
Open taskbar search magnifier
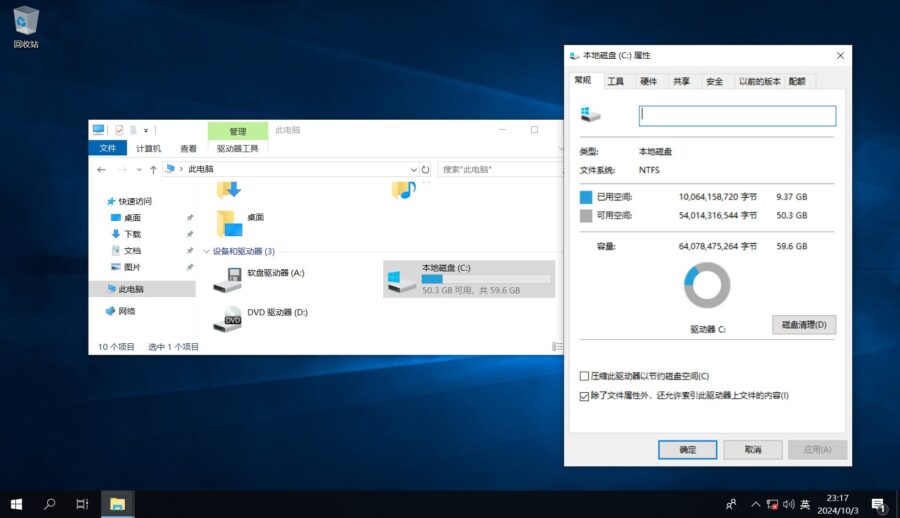(x=50, y=504)
